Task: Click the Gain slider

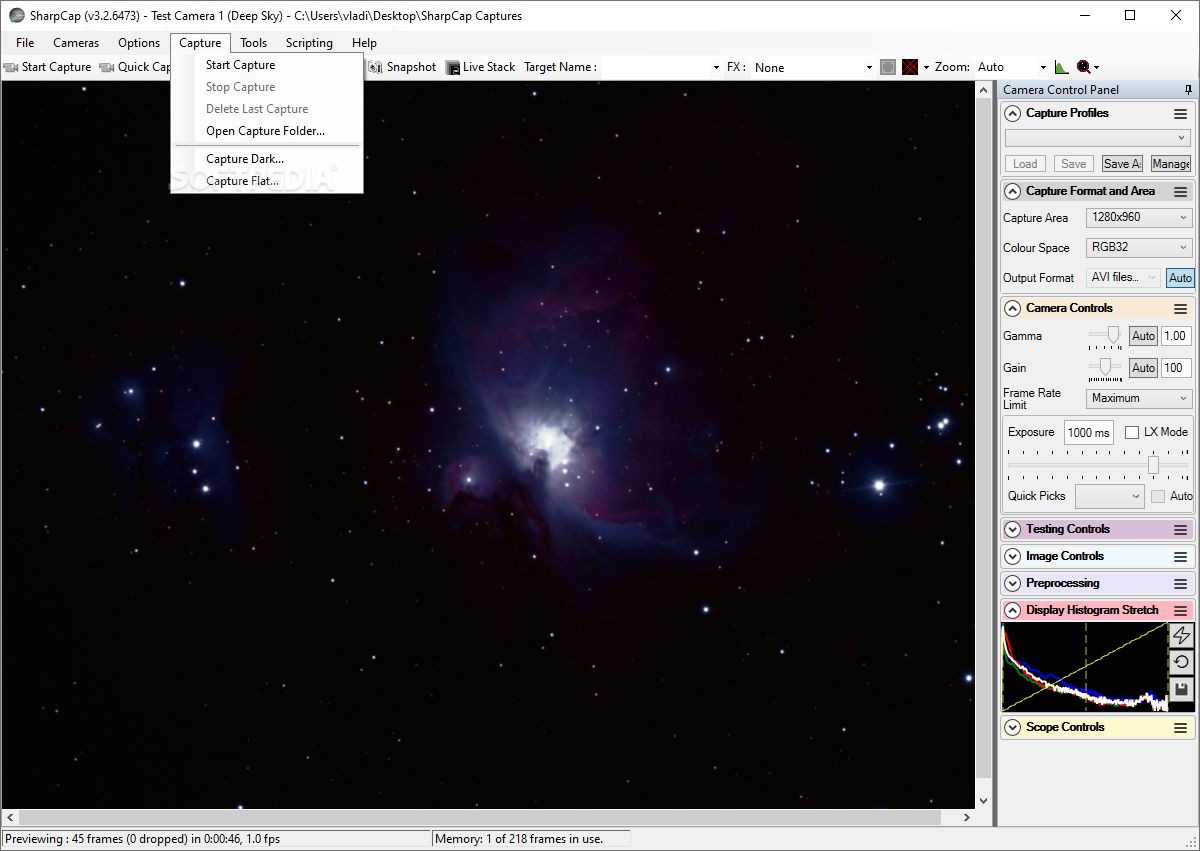Action: (1106, 369)
